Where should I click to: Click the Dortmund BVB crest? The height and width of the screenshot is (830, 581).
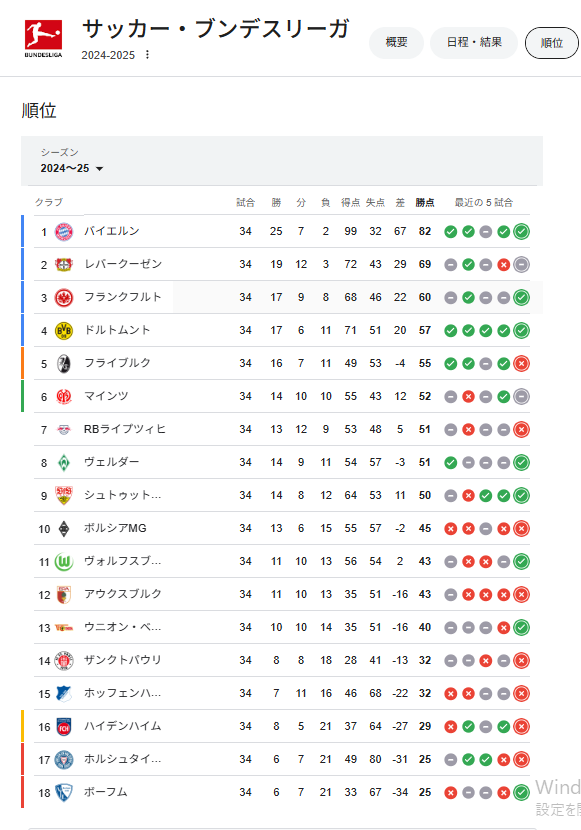pyautogui.click(x=64, y=331)
